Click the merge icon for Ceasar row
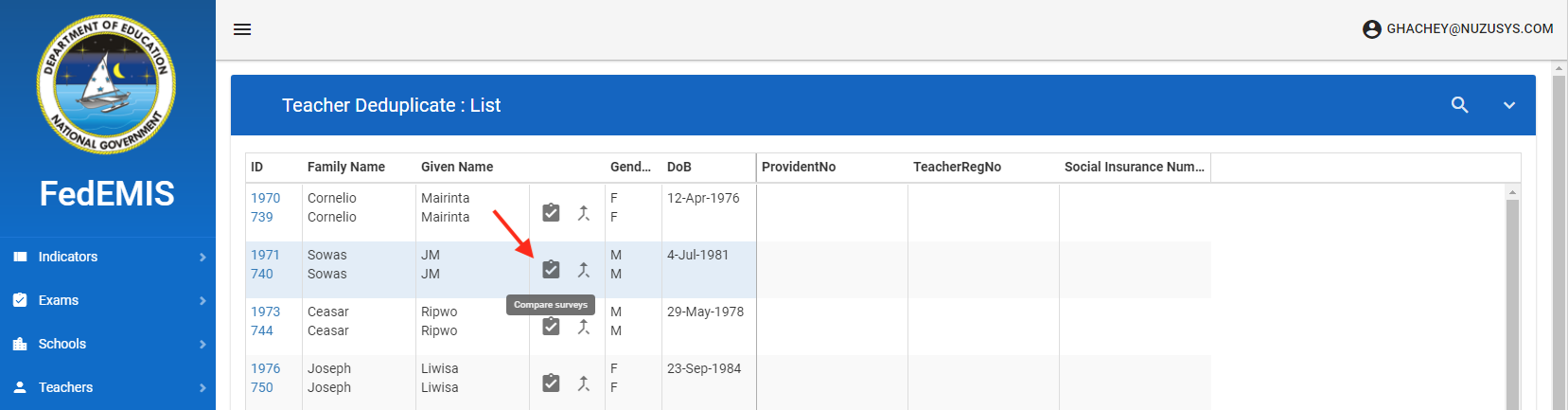The height and width of the screenshot is (410, 1568). pos(584,327)
